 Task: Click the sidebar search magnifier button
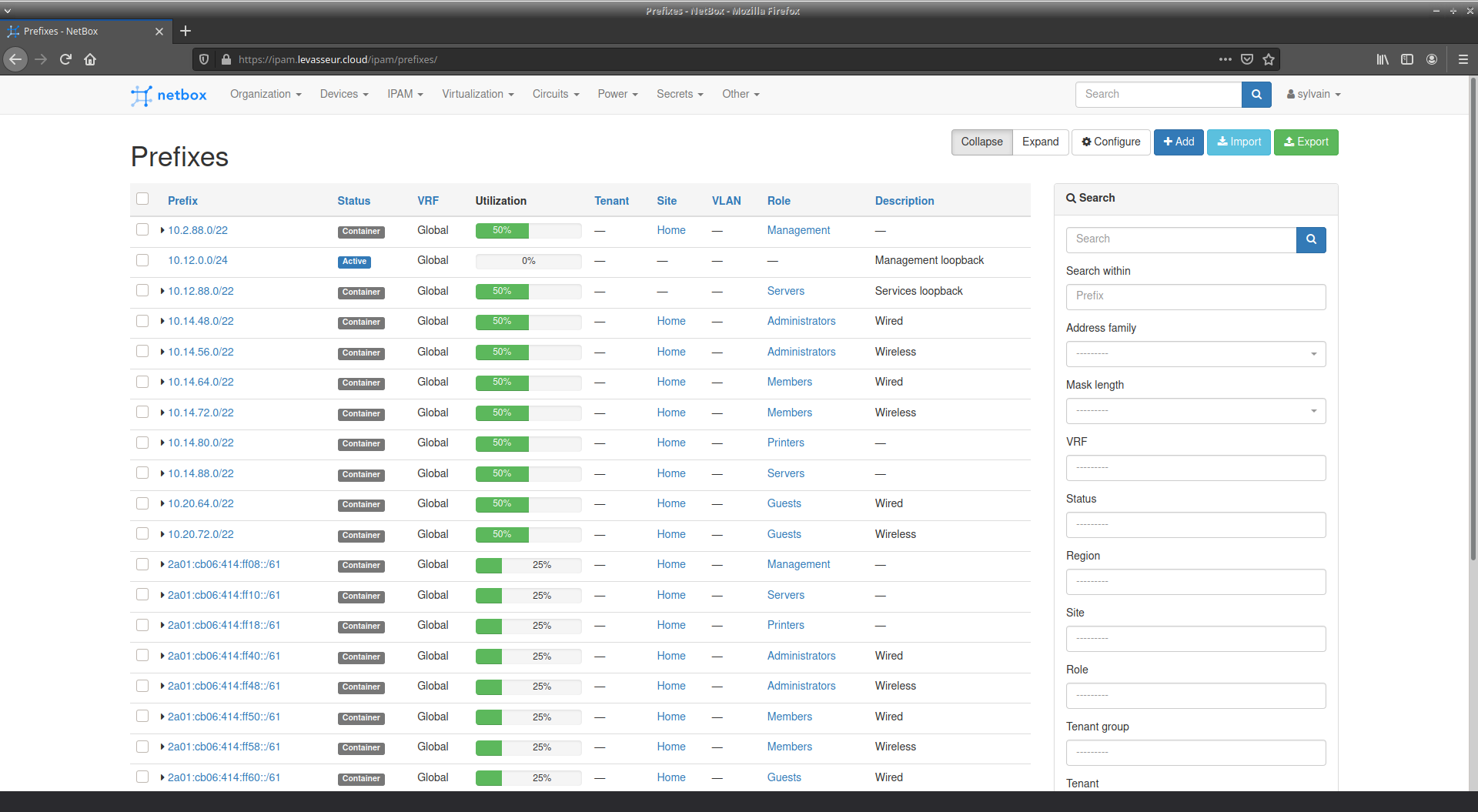pos(1311,239)
